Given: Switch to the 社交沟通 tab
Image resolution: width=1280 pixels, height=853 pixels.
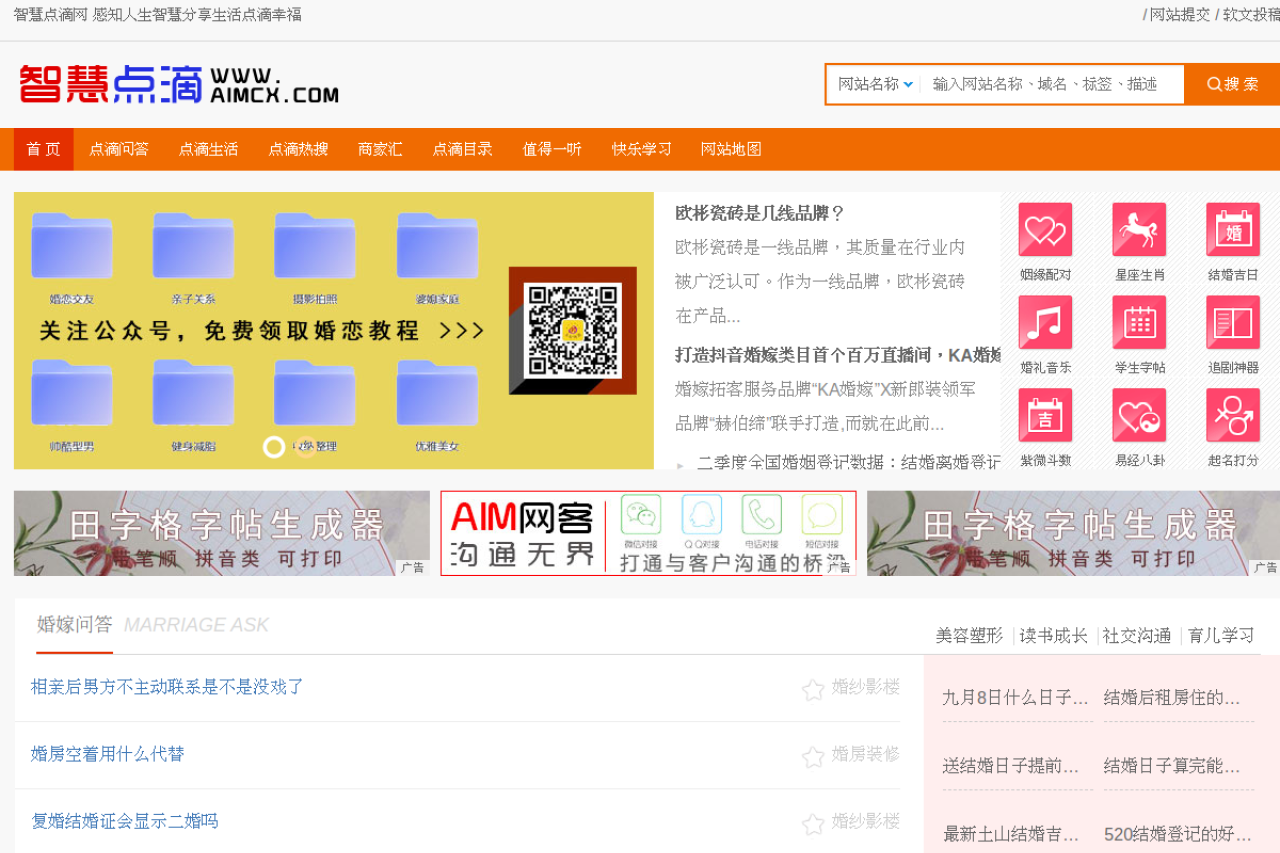Looking at the screenshot, I should (x=1137, y=636).
